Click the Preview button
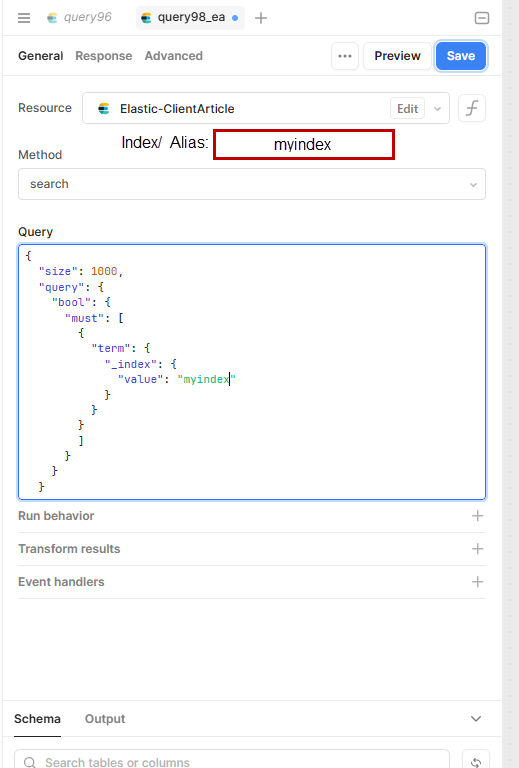This screenshot has width=519, height=768. point(397,56)
